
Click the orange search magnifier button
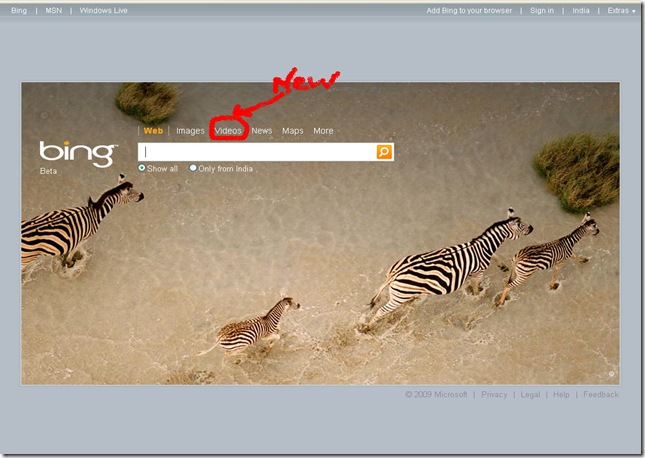click(384, 152)
